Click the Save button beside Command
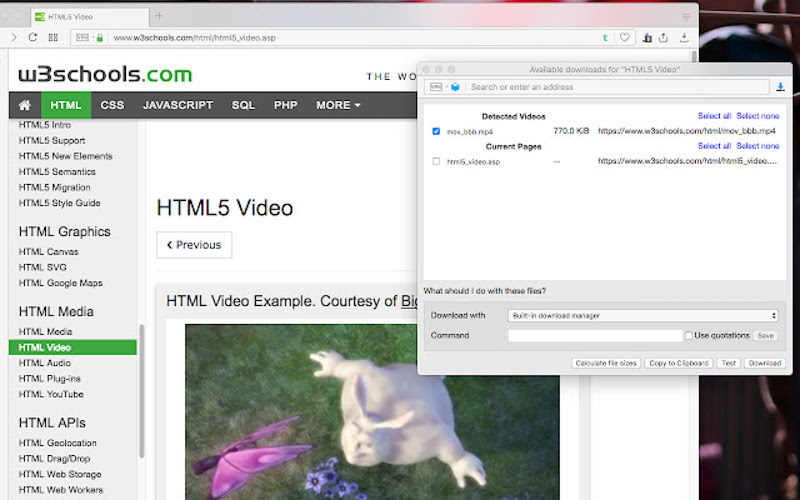 [x=765, y=336]
